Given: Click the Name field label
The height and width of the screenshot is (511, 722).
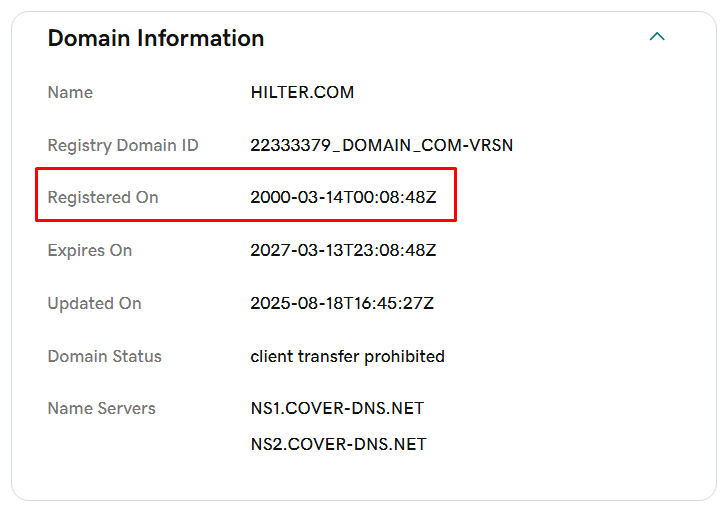Looking at the screenshot, I should point(70,92).
